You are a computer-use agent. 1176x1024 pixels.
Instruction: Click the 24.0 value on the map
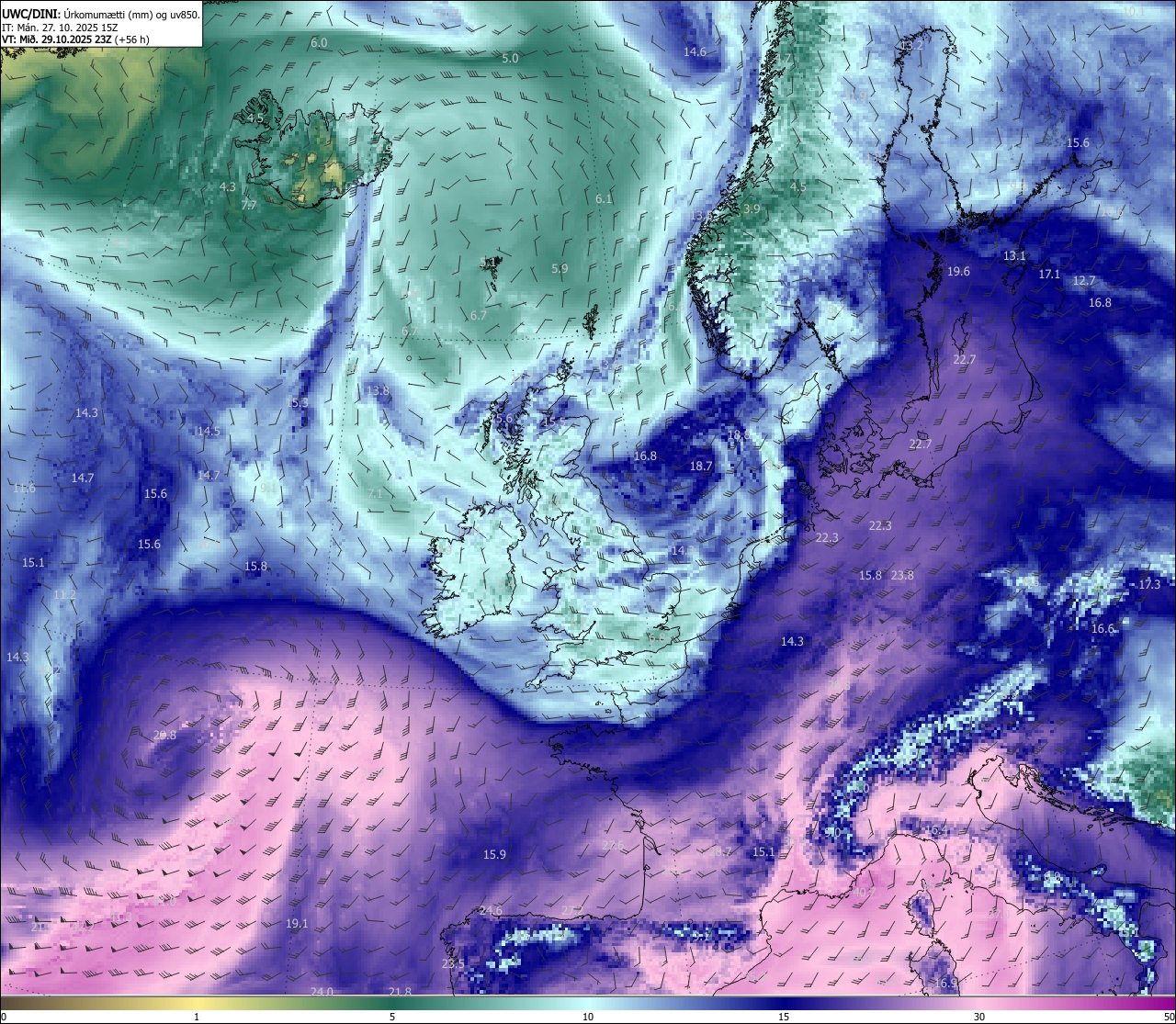(322, 991)
